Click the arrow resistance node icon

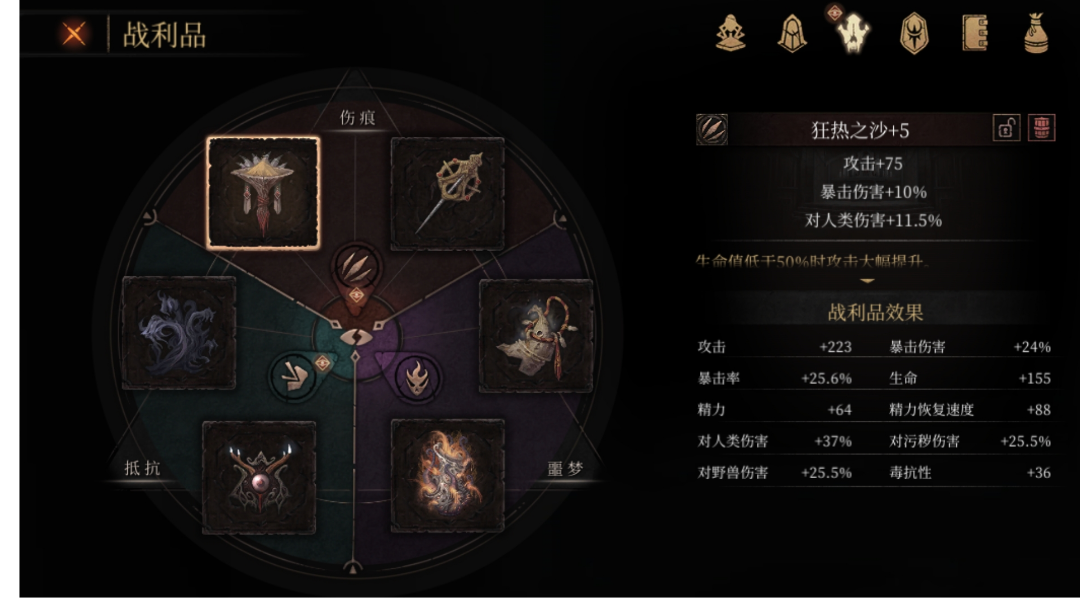tap(293, 376)
